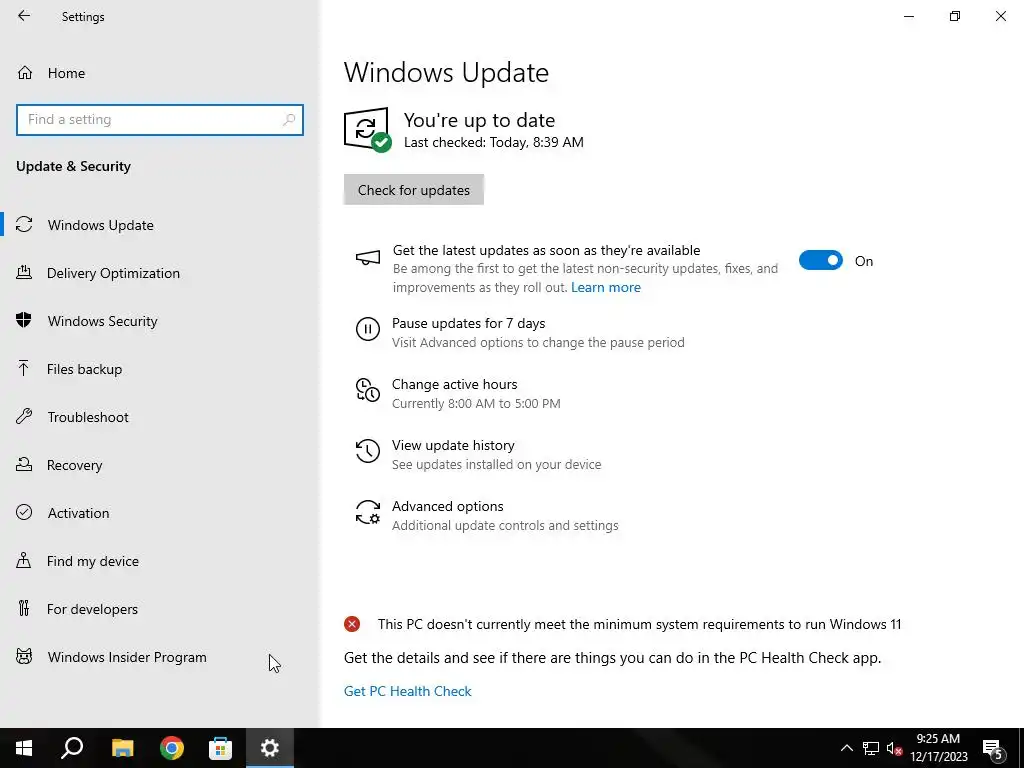This screenshot has height=768, width=1024.
Task: Click the Windows Insider cat icon
Action: pyautogui.click(x=24, y=656)
